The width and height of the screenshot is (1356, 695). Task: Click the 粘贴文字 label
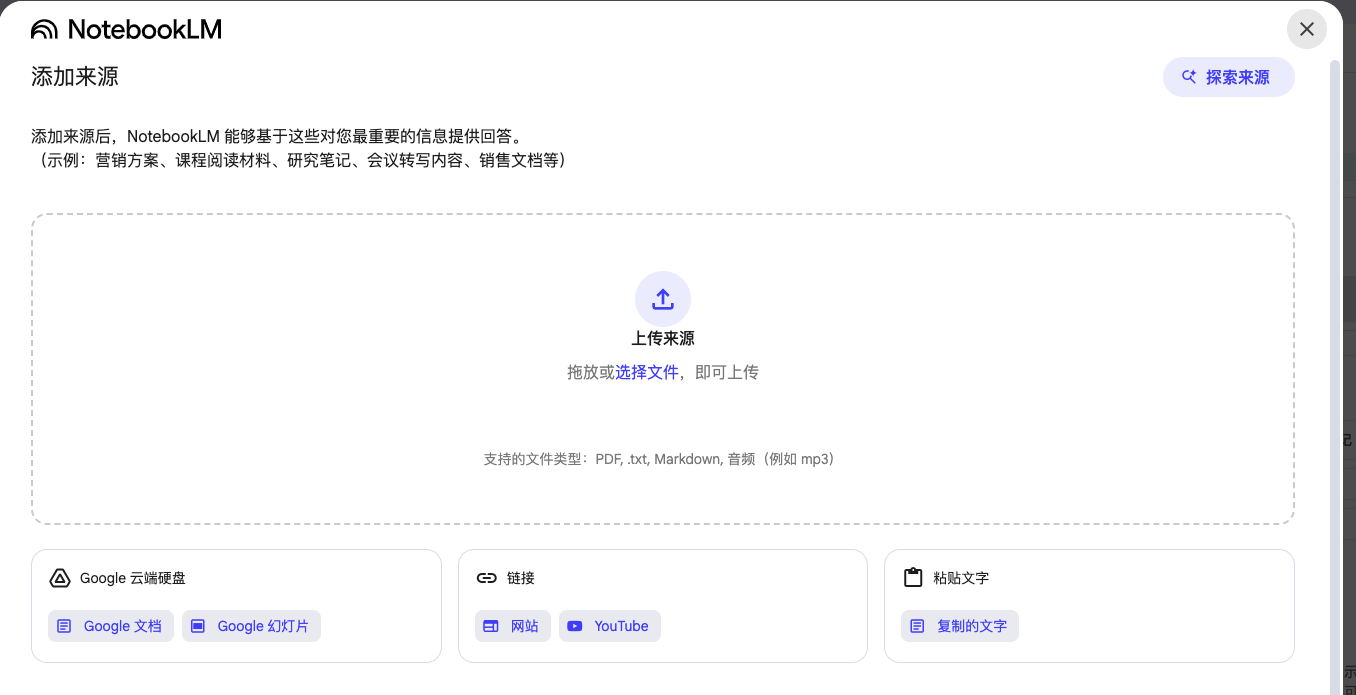(x=961, y=578)
